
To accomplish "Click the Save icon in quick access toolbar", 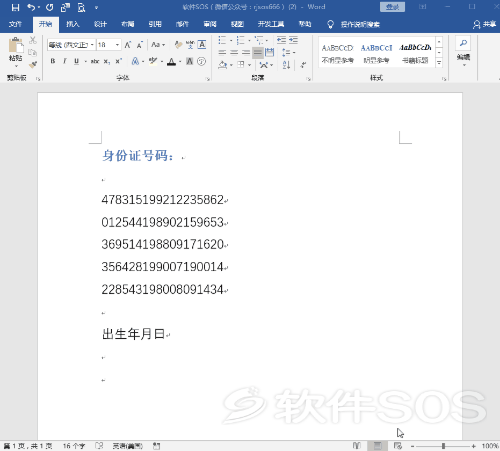I will click(x=15, y=7).
